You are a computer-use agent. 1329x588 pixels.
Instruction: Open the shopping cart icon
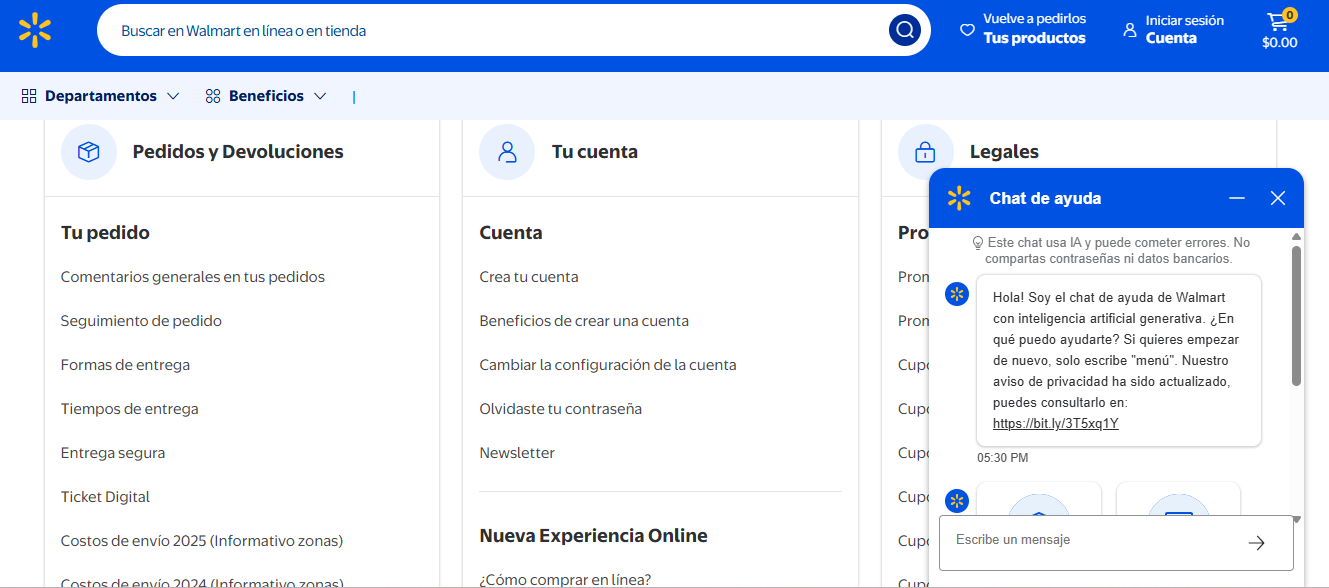pos(1277,21)
